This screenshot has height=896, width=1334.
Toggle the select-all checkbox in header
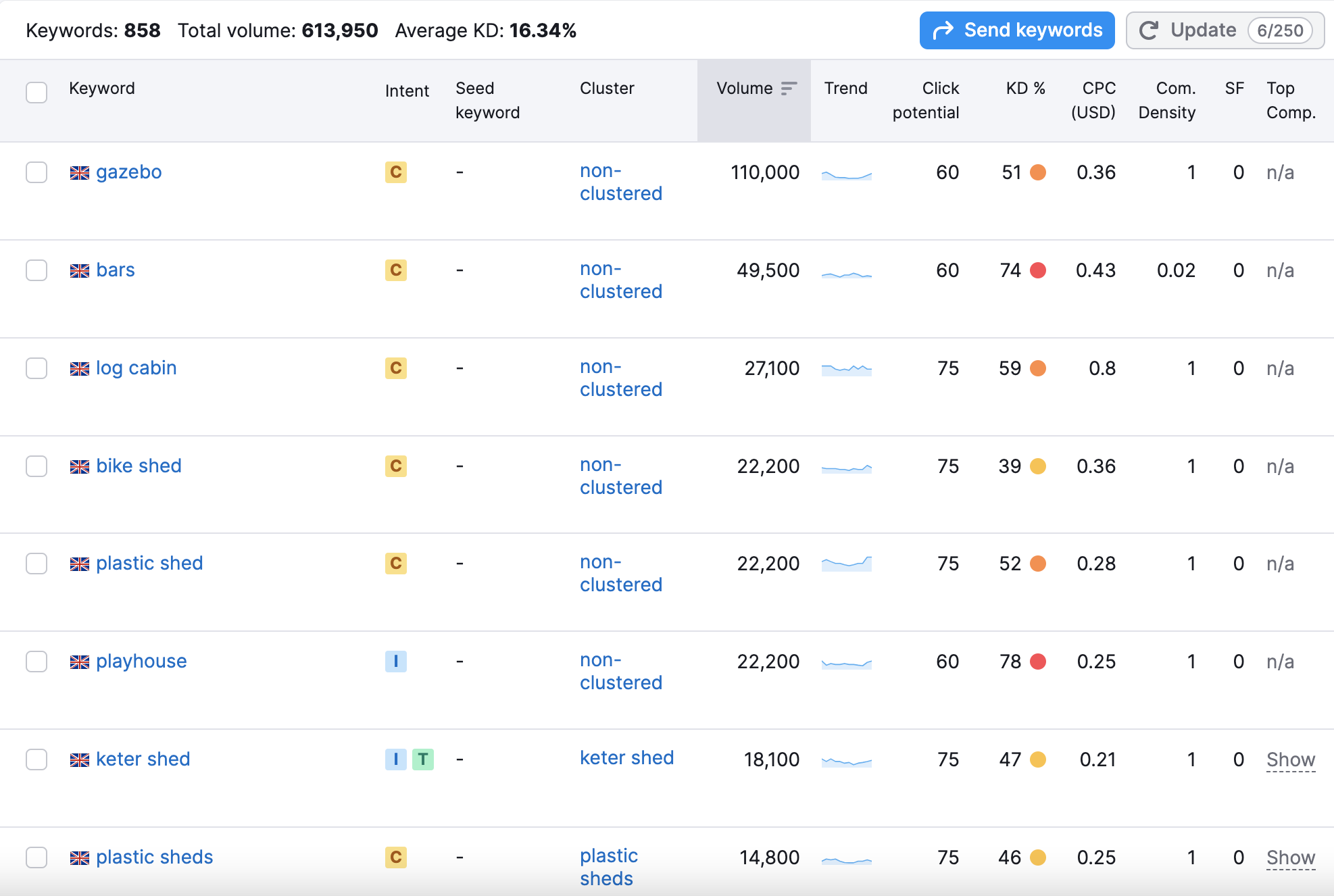coord(36,92)
